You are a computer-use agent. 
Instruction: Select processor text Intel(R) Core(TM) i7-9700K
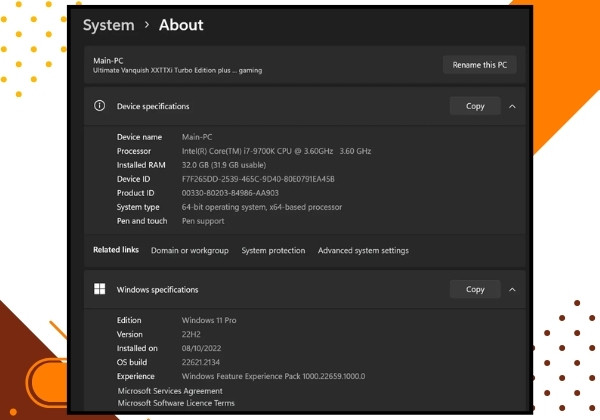[228, 151]
